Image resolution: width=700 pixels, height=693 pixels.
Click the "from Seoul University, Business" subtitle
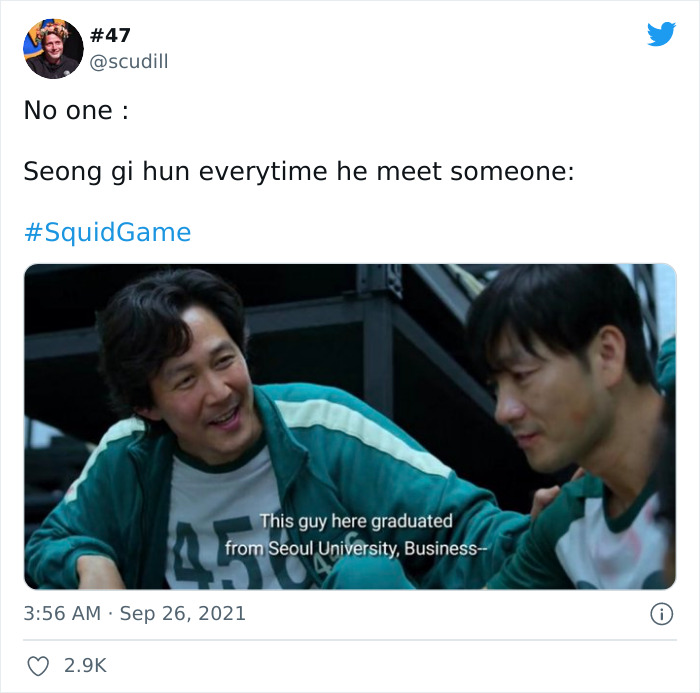click(356, 548)
